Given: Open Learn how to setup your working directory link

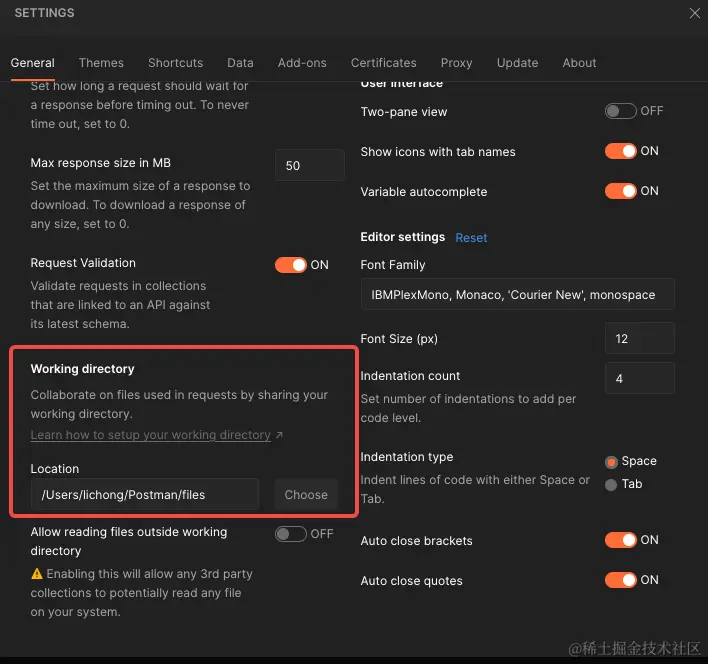Looking at the screenshot, I should (150, 435).
